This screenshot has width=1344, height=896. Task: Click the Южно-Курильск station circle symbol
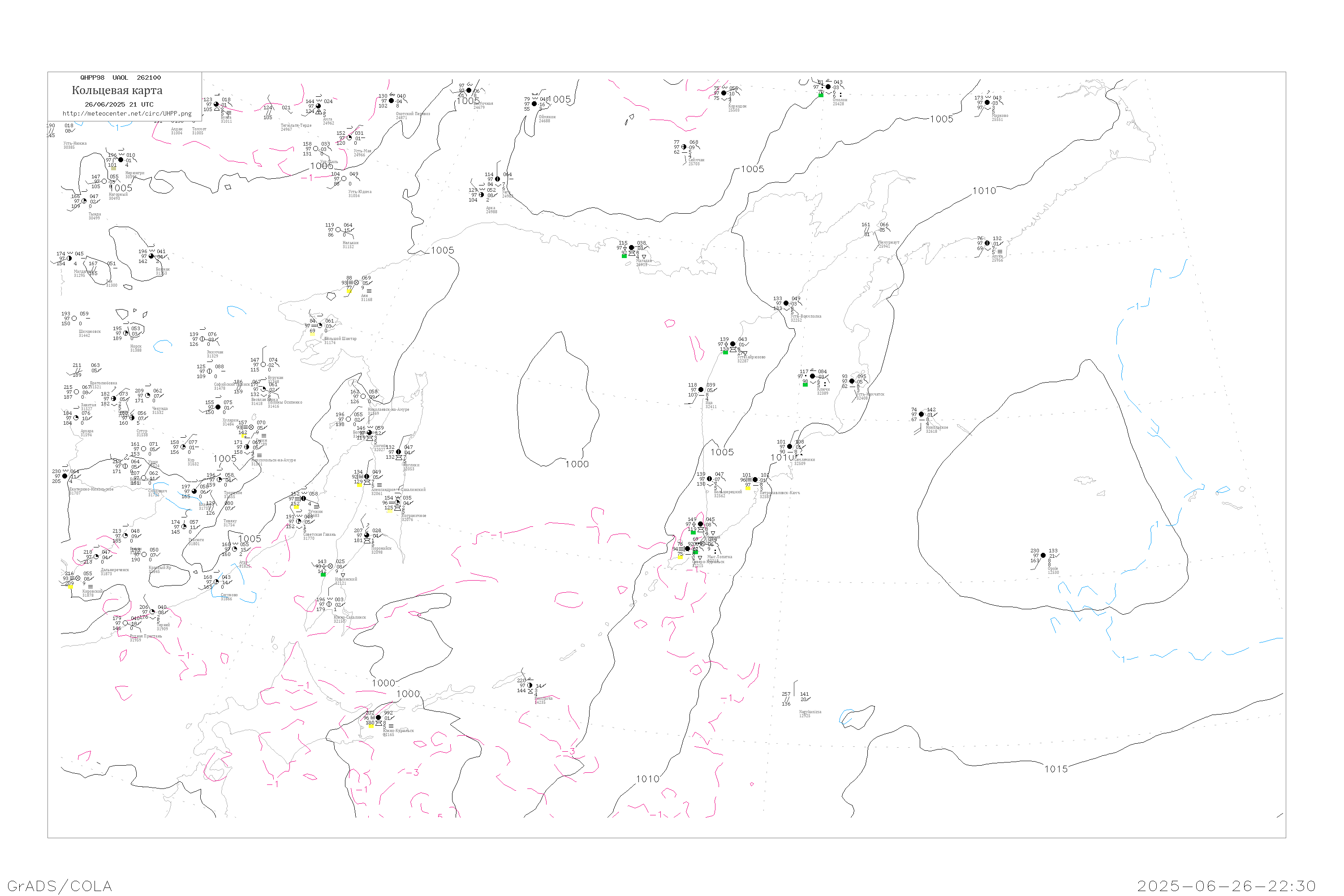(x=378, y=718)
